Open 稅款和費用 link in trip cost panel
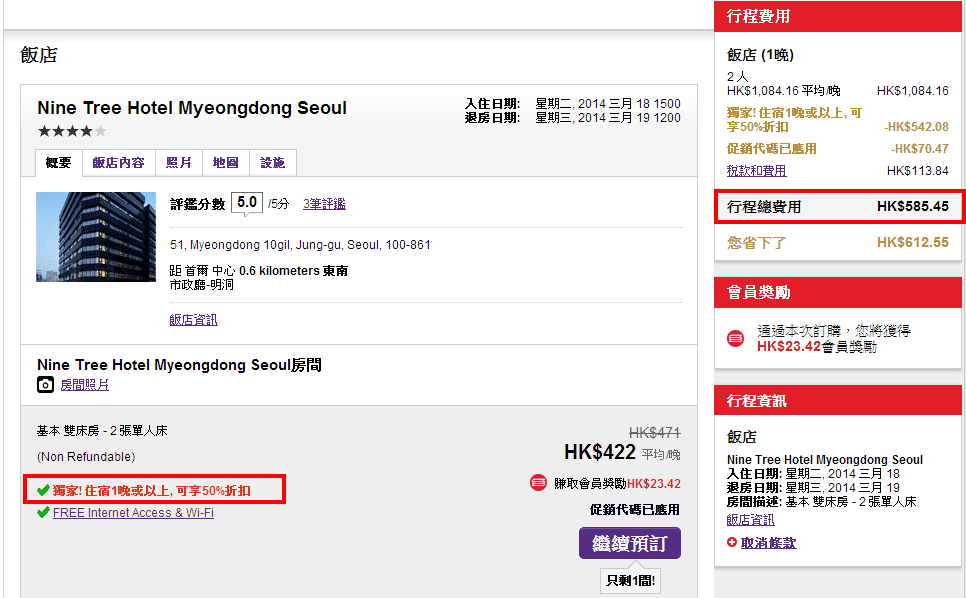 pos(756,171)
